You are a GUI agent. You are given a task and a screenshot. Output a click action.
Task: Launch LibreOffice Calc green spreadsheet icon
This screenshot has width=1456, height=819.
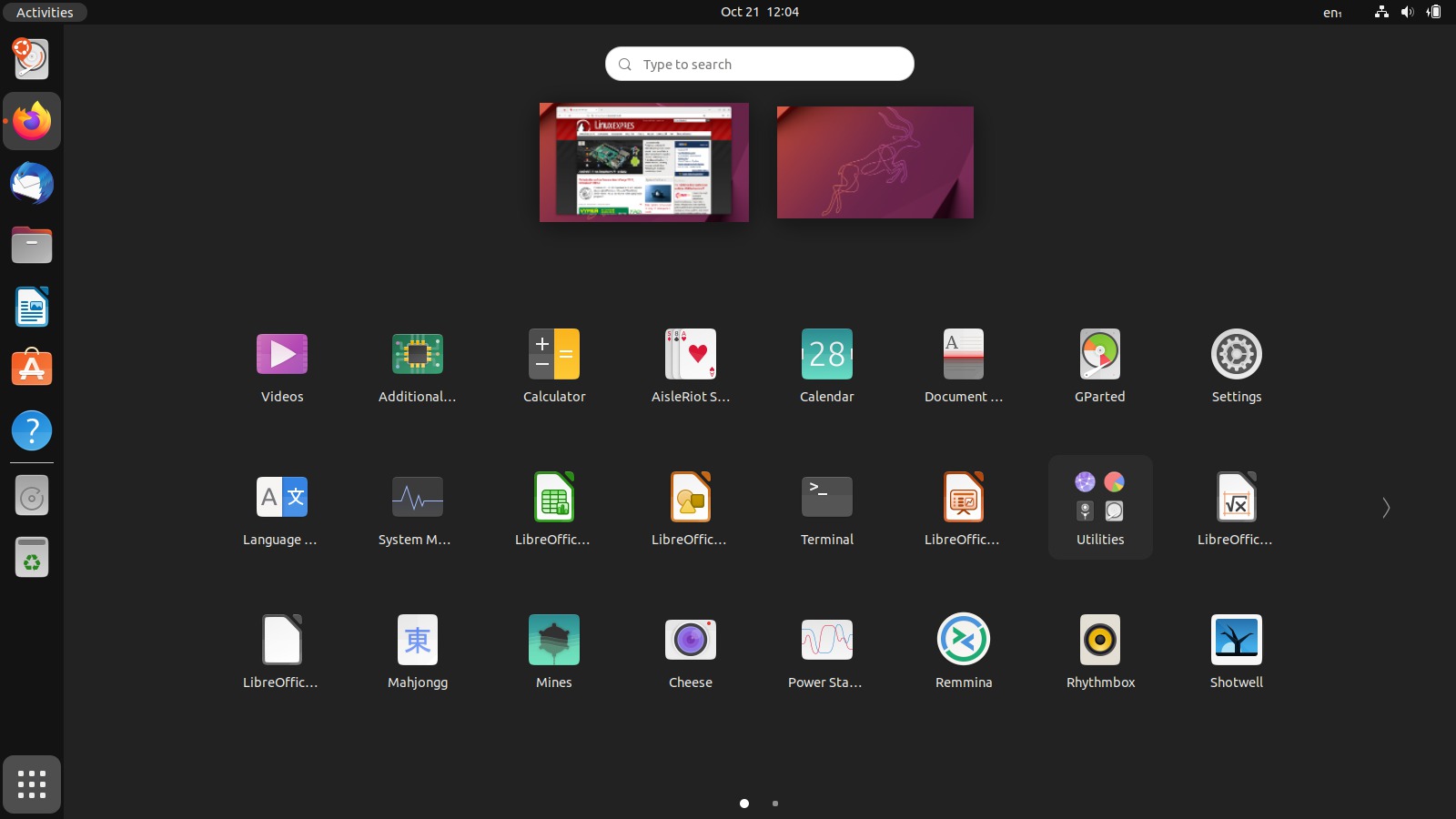(554, 509)
